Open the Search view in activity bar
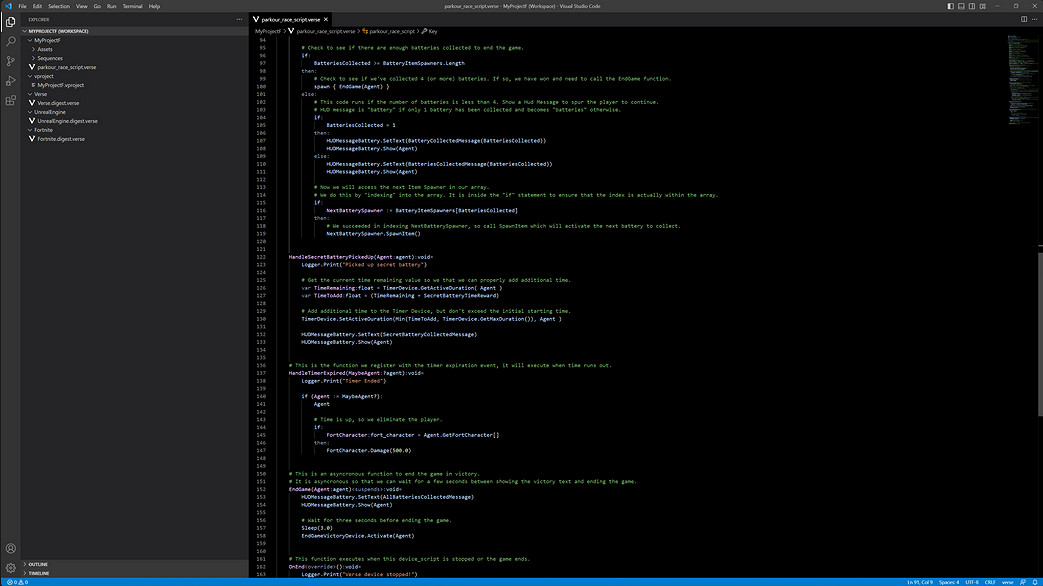1043x586 pixels. (x=11, y=42)
